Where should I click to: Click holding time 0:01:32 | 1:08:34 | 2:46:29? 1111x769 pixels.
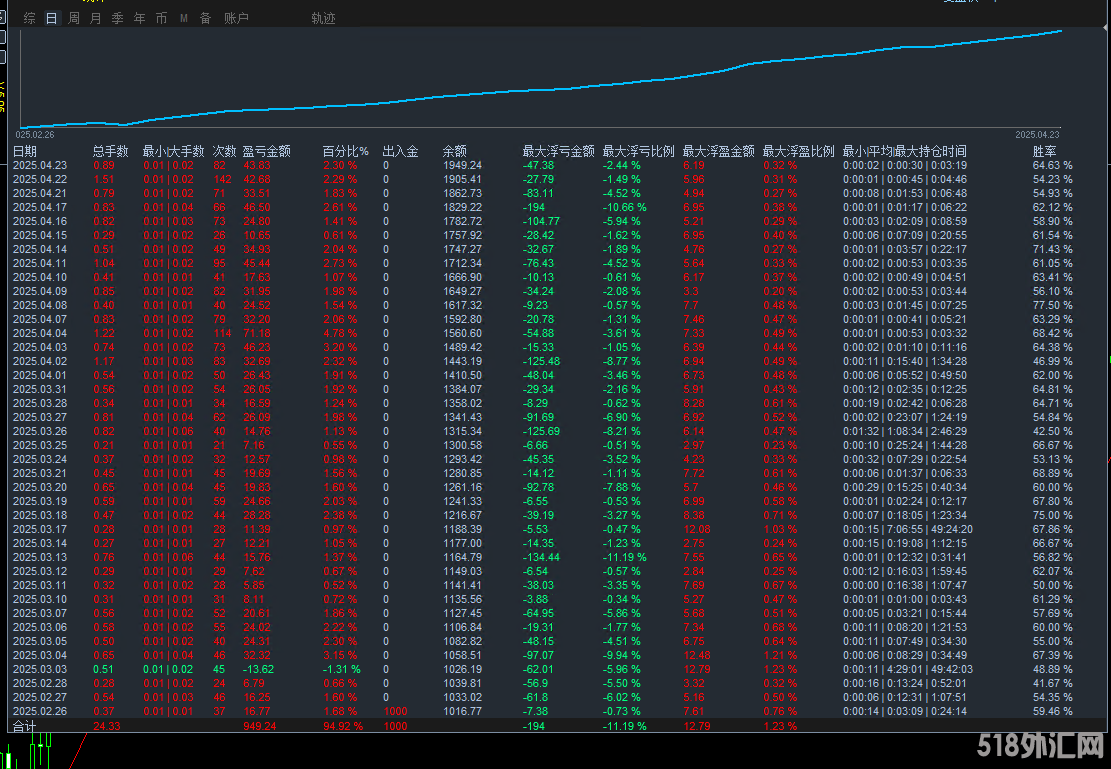(905, 431)
